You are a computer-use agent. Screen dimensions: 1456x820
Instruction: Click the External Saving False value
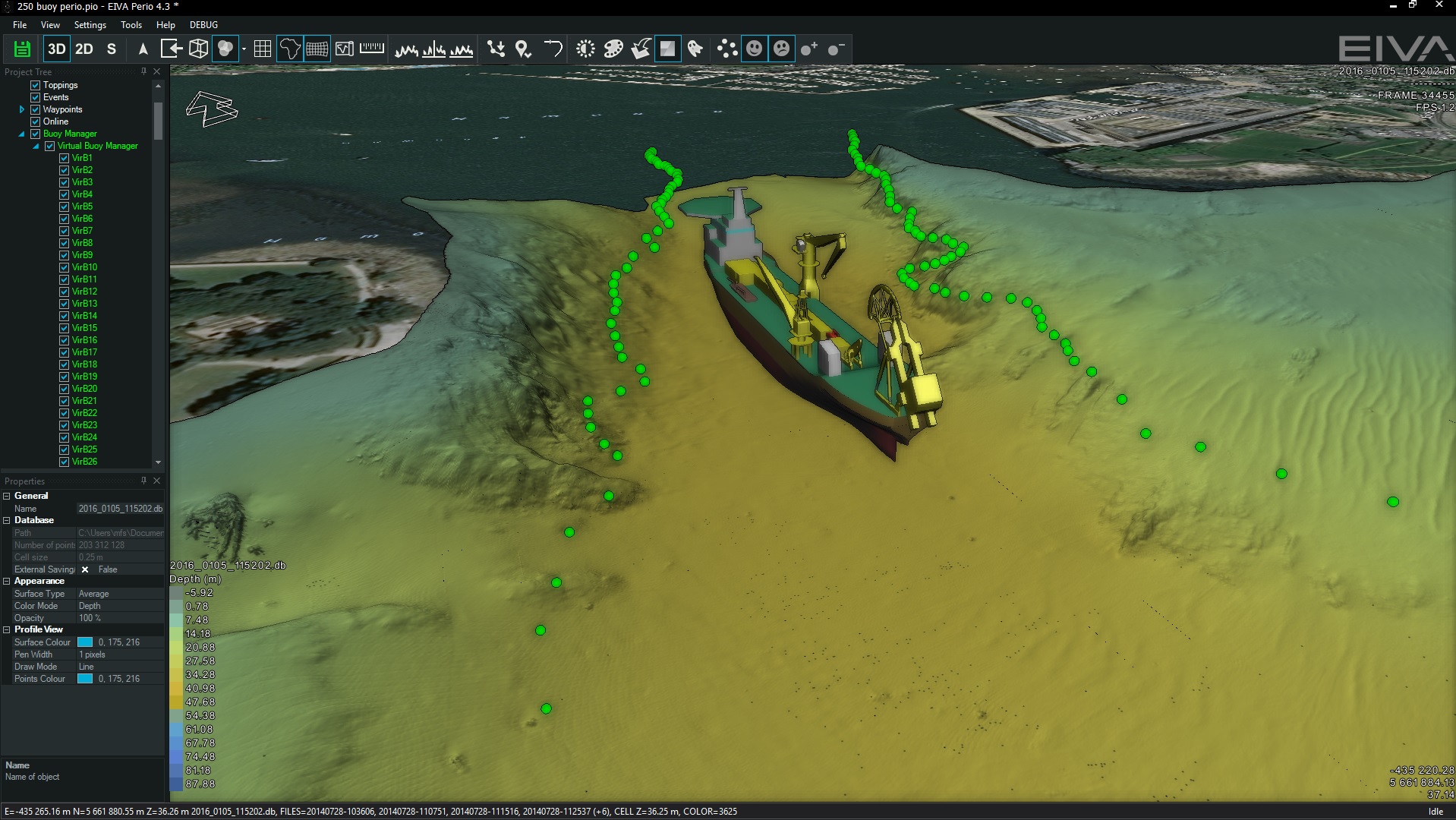coord(109,569)
